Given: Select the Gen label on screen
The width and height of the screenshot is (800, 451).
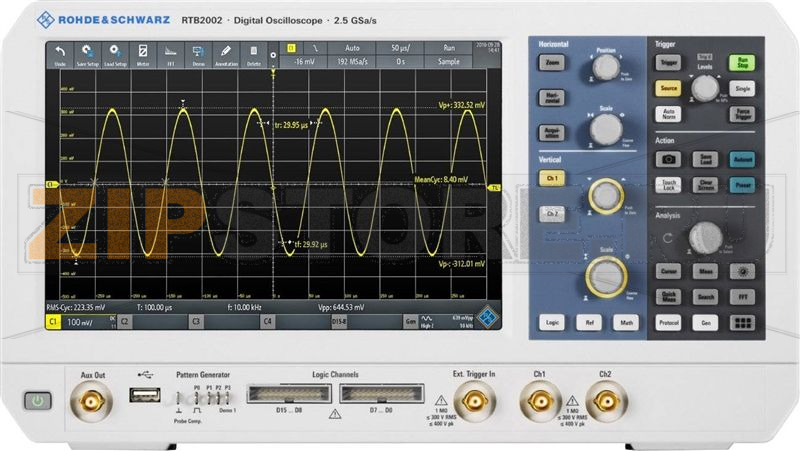Looking at the screenshot, I should pyautogui.click(x=411, y=321).
